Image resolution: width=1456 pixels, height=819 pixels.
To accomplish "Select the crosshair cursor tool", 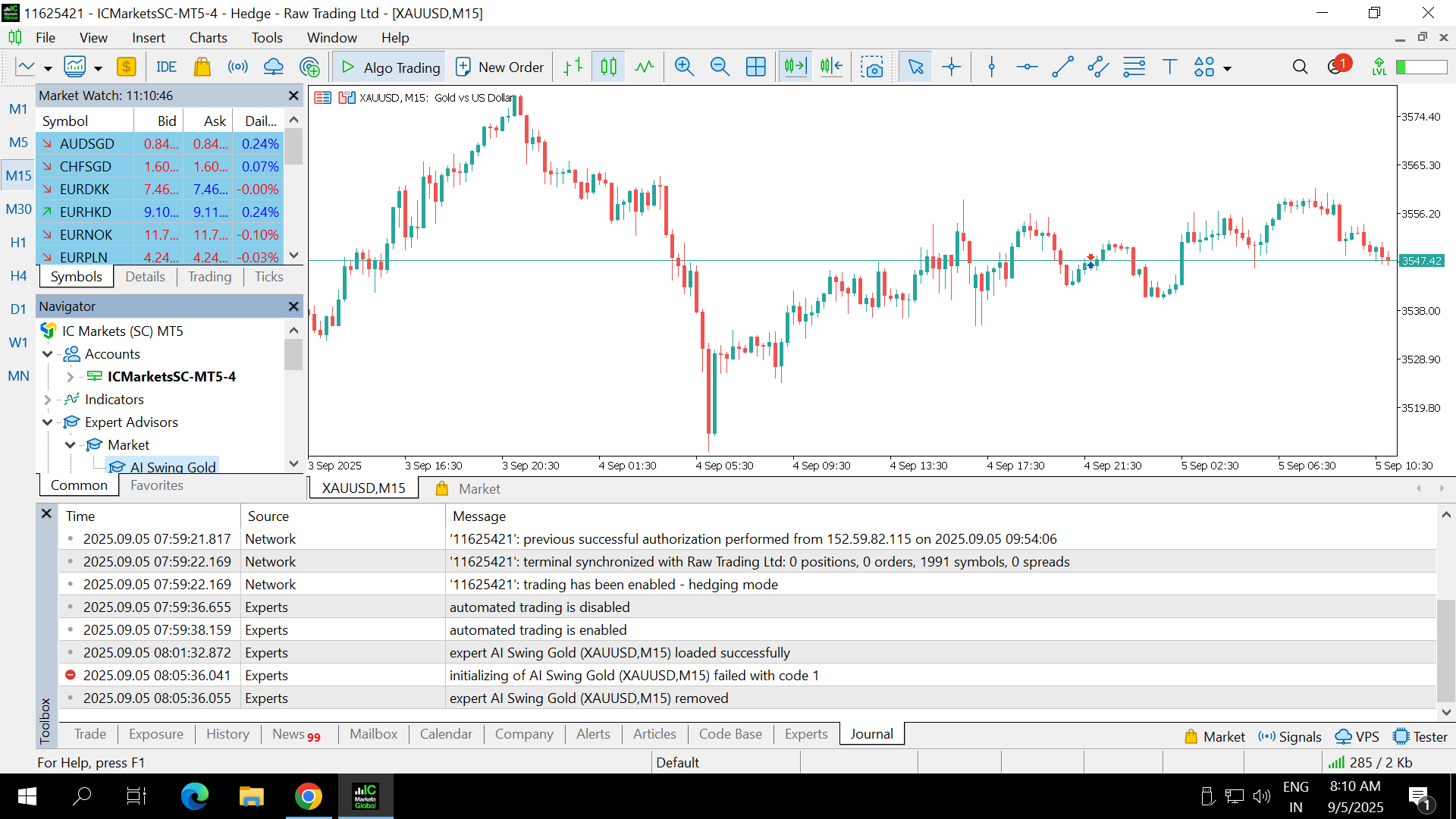I will pos(951,67).
